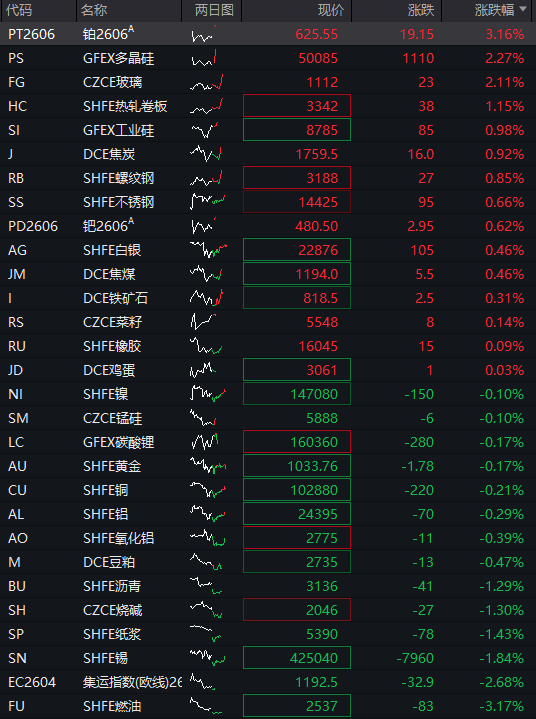Sort by the 涨跌幅 dropdown arrow
The image size is (536, 719).
[524, 10]
